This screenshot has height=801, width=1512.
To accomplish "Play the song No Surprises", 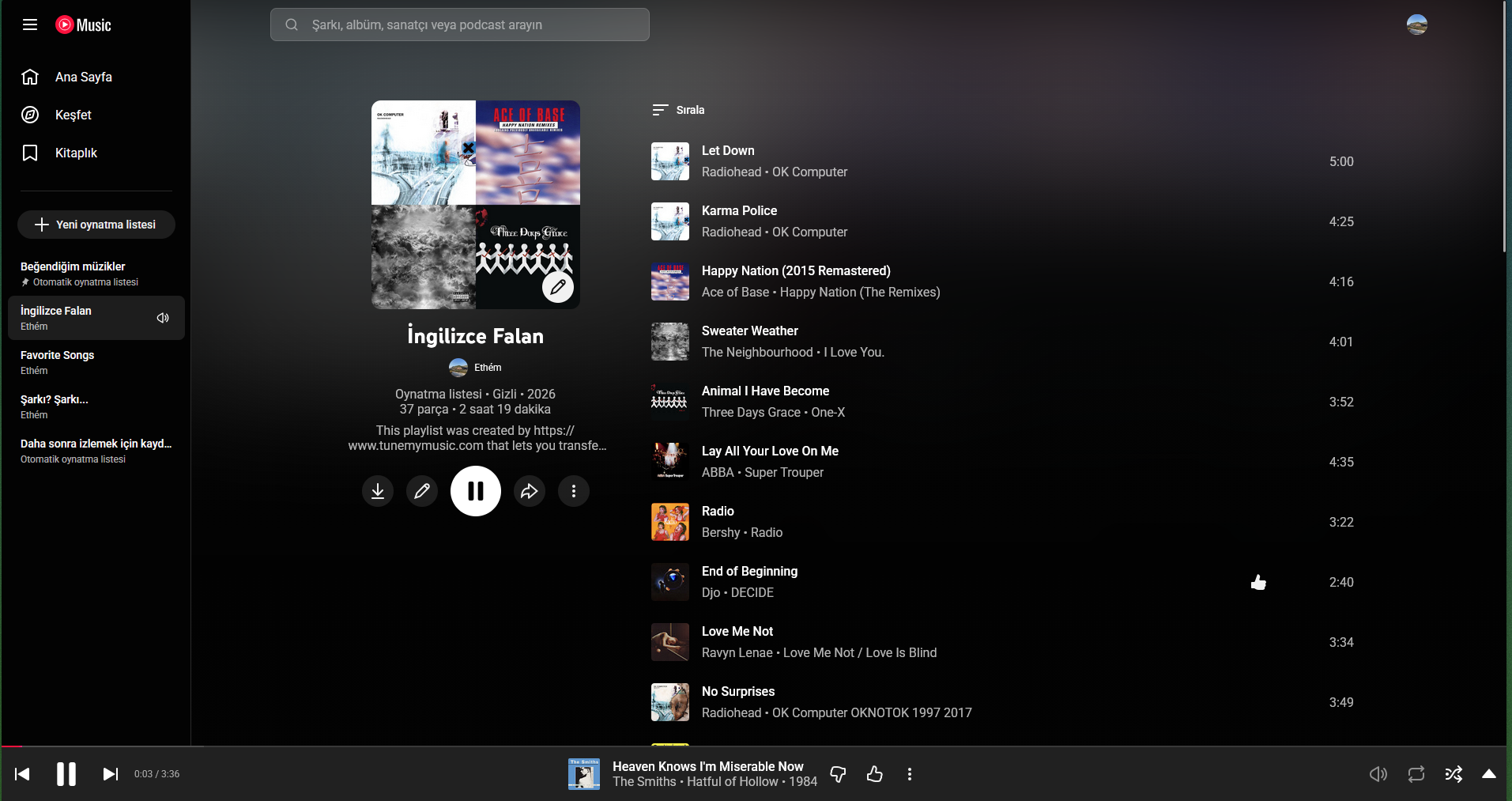I will [x=738, y=691].
